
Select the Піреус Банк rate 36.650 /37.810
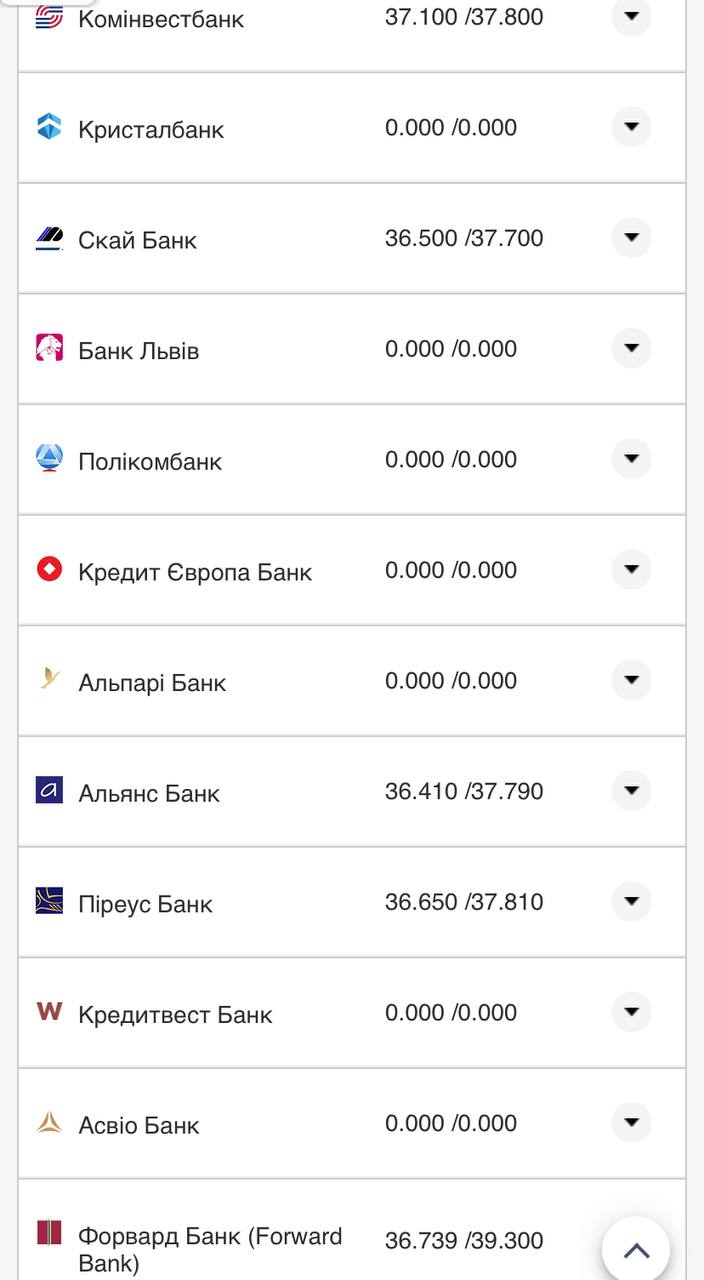point(464,902)
